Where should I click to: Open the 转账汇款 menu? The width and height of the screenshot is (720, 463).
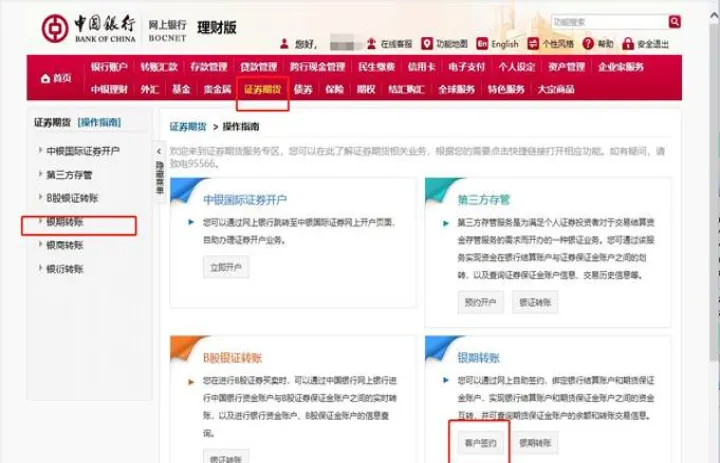(159, 67)
